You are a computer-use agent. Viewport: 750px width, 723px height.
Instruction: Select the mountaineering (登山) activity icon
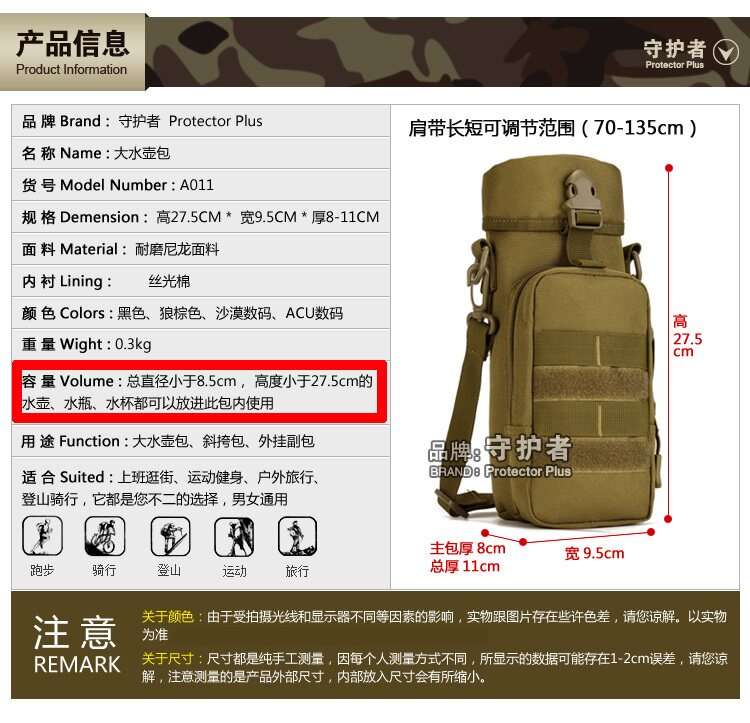170,536
